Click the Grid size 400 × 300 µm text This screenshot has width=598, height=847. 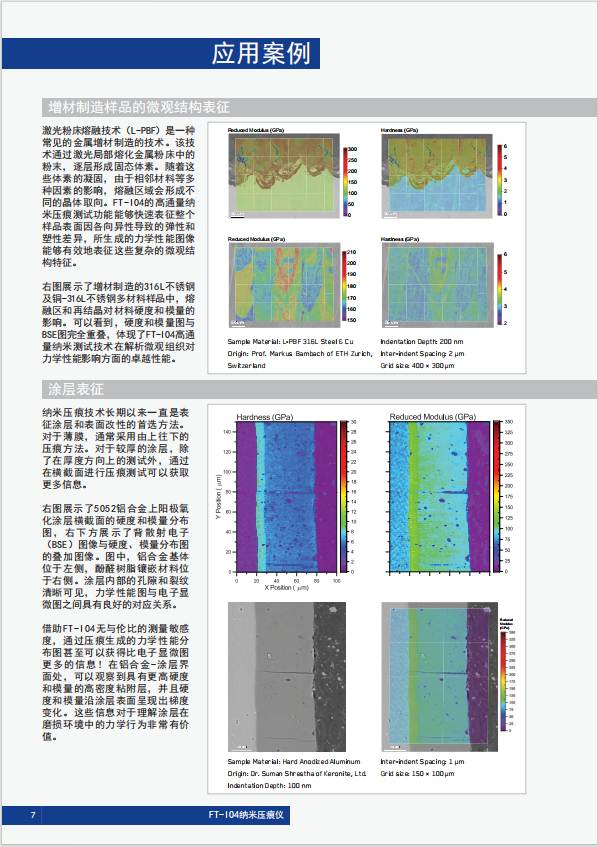417,366
